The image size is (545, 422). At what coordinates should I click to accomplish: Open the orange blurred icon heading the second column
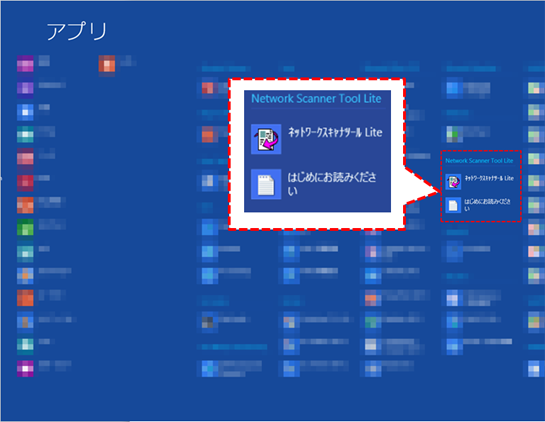(x=107, y=64)
